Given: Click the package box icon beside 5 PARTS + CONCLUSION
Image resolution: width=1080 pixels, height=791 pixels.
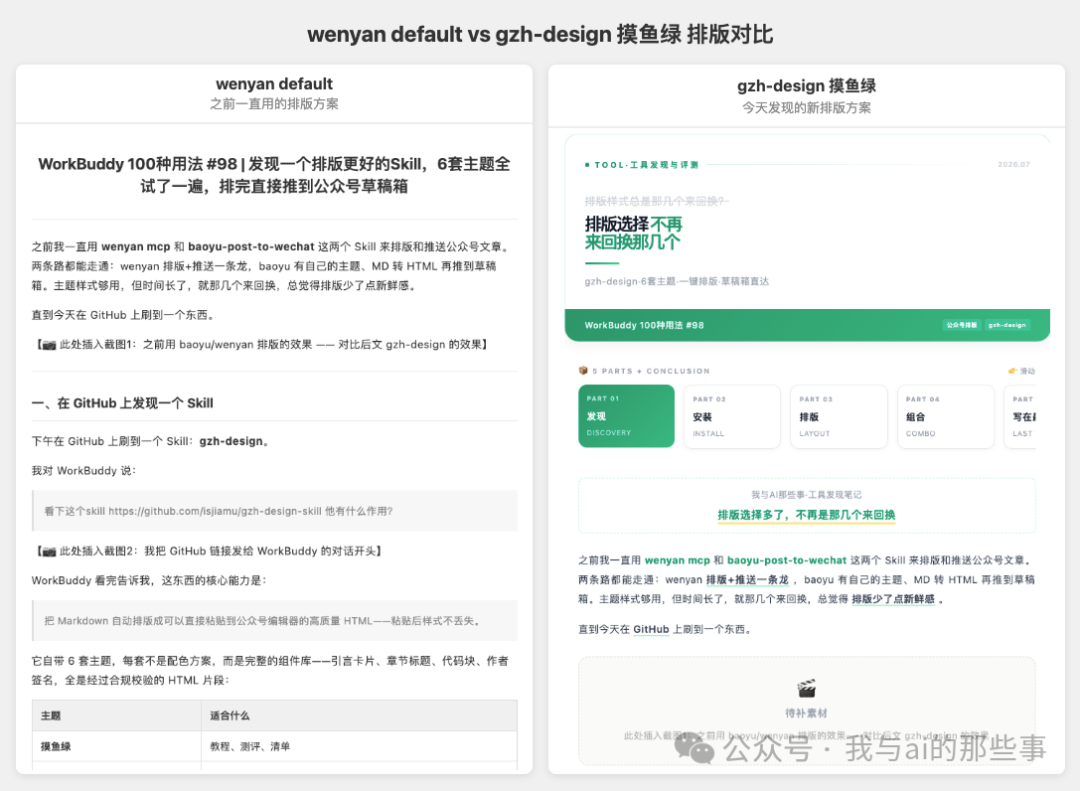Looking at the screenshot, I should (583, 371).
